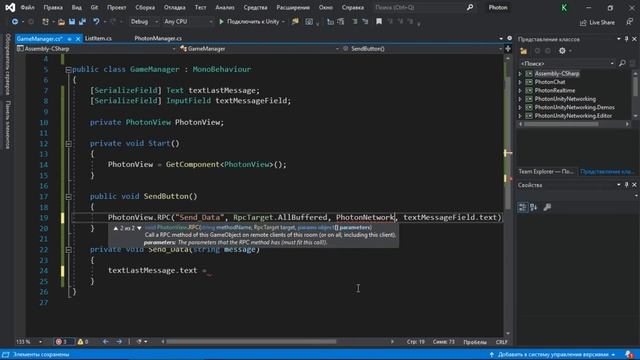640x360 pixels.
Task: Open the Файл menu
Action: tap(27, 7)
